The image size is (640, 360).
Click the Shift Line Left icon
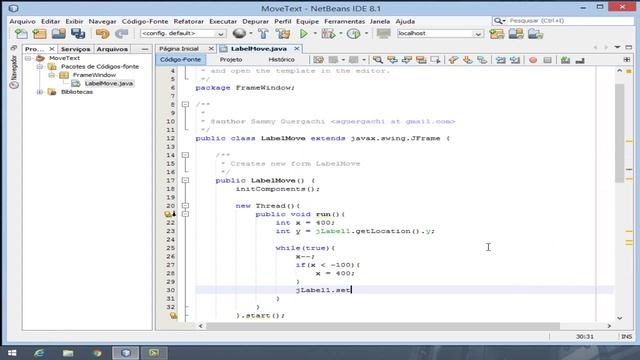(501, 60)
